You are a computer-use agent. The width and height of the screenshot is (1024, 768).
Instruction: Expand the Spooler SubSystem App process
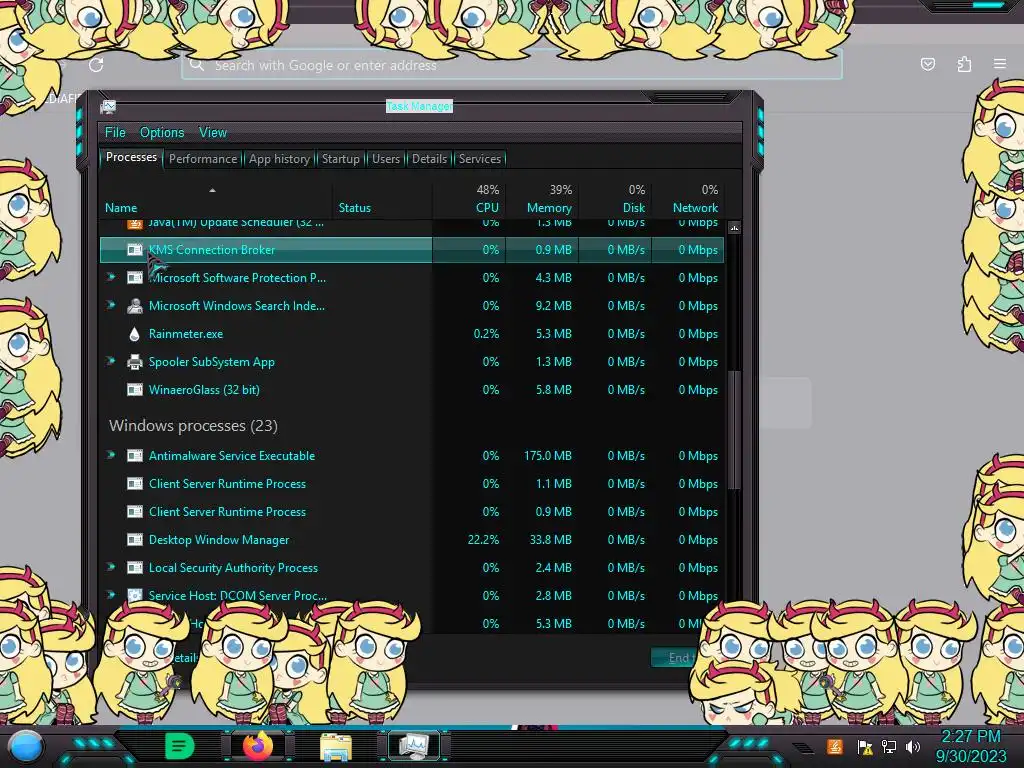point(111,362)
